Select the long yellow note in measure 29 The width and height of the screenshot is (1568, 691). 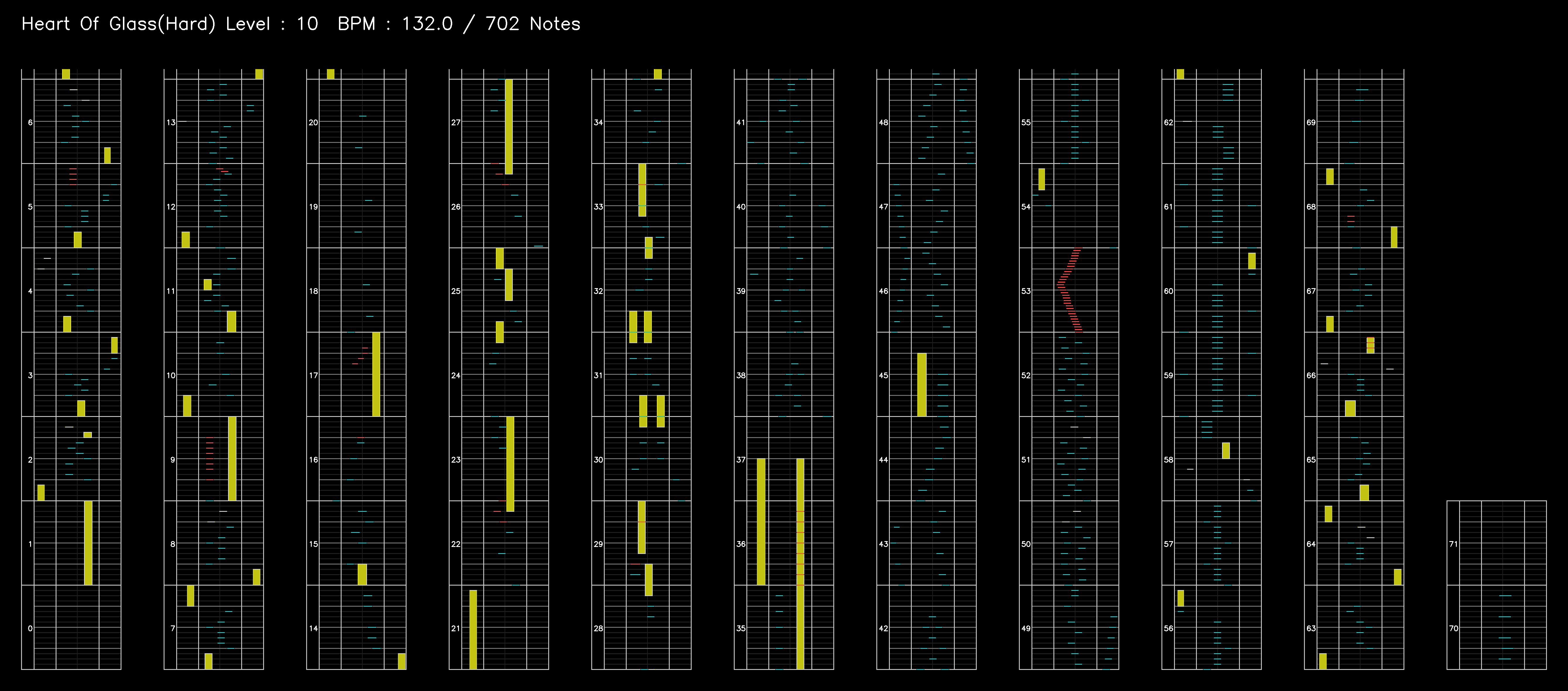coord(642,527)
